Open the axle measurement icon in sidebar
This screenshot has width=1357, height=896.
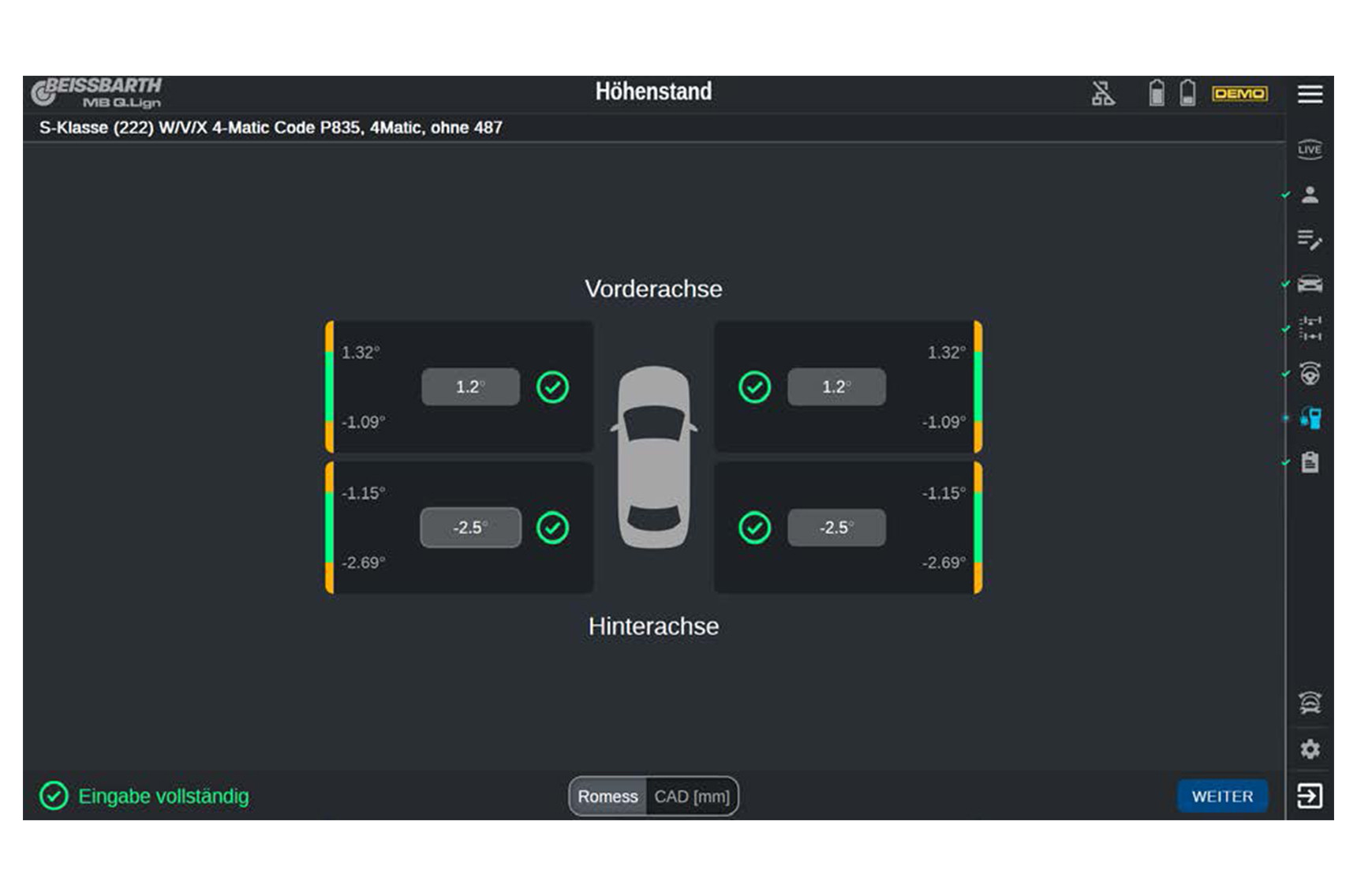(1310, 328)
